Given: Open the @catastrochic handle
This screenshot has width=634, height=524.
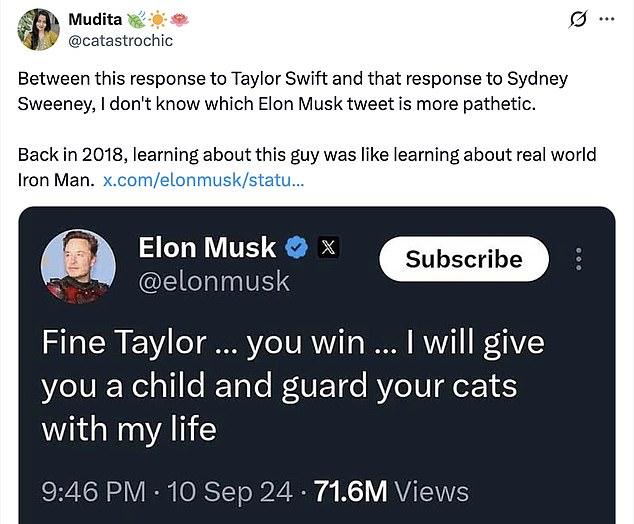Looking at the screenshot, I should [x=120, y=40].
